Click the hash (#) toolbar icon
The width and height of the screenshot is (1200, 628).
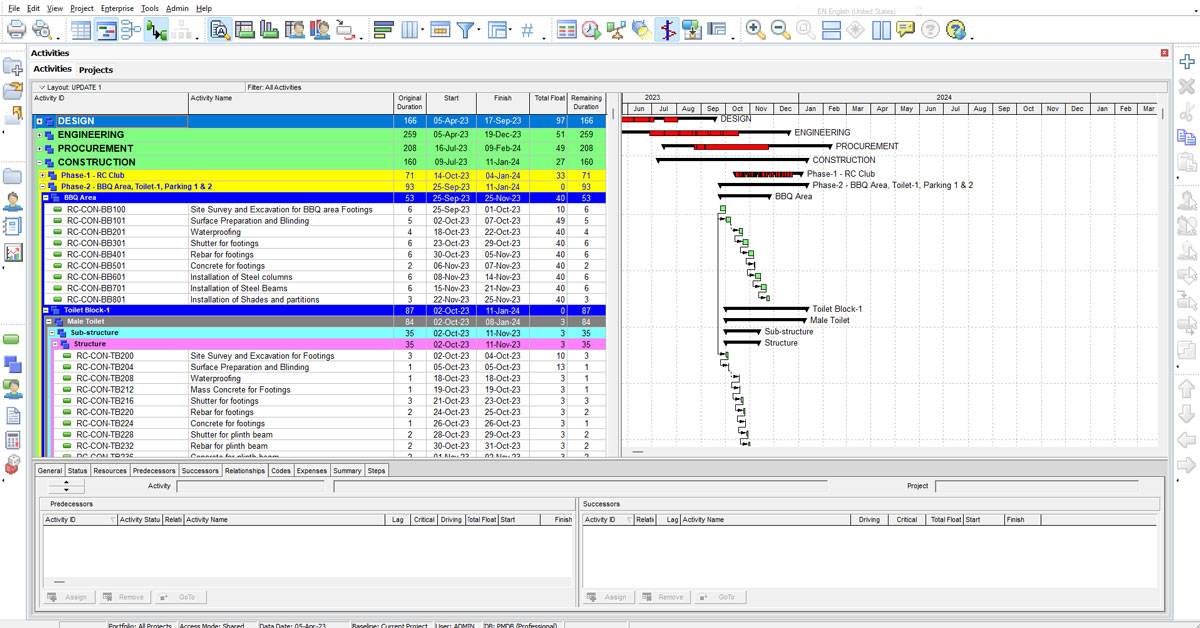[x=527, y=30]
